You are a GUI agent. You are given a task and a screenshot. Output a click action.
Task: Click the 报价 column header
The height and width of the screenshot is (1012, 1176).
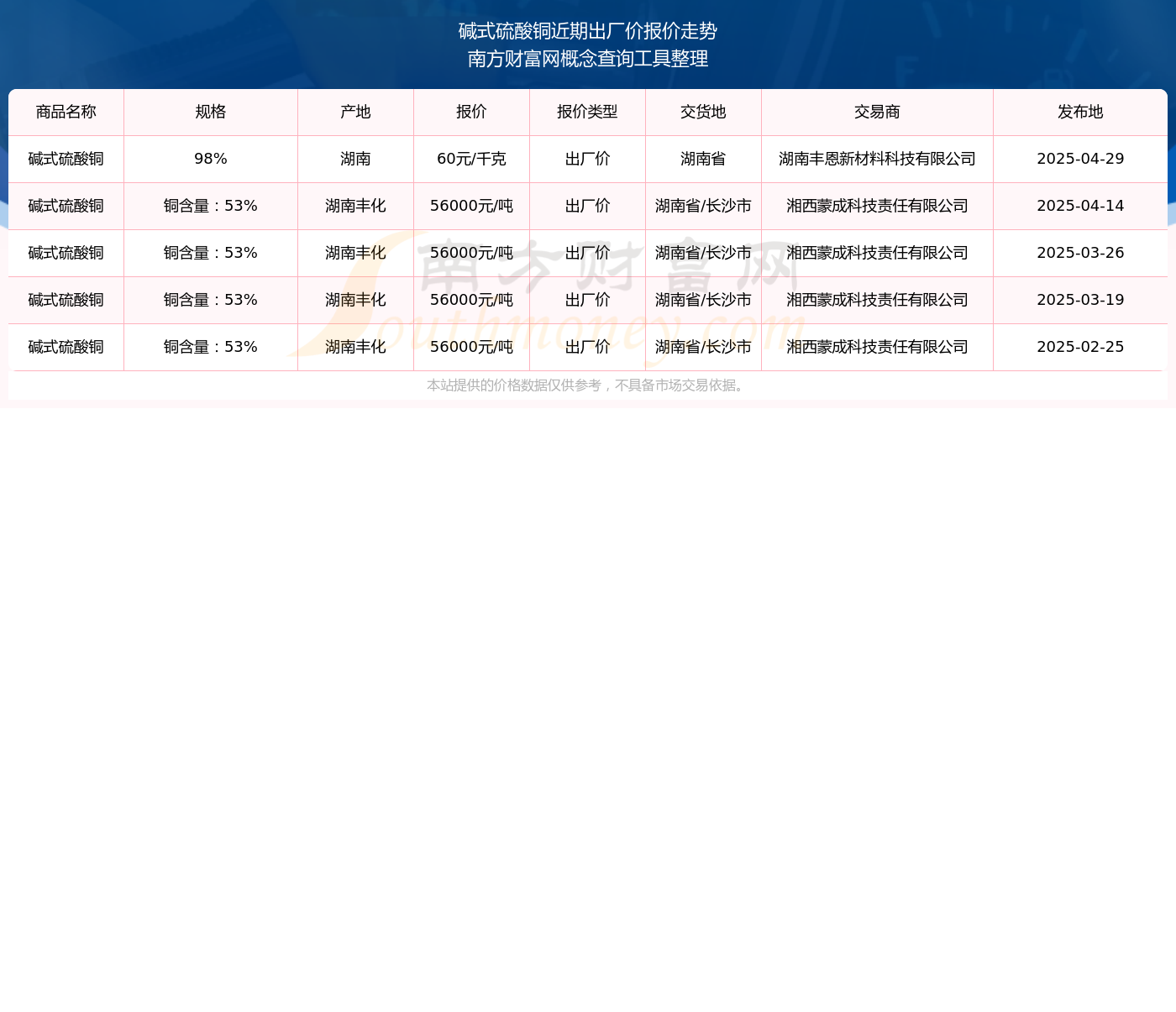tap(471, 112)
